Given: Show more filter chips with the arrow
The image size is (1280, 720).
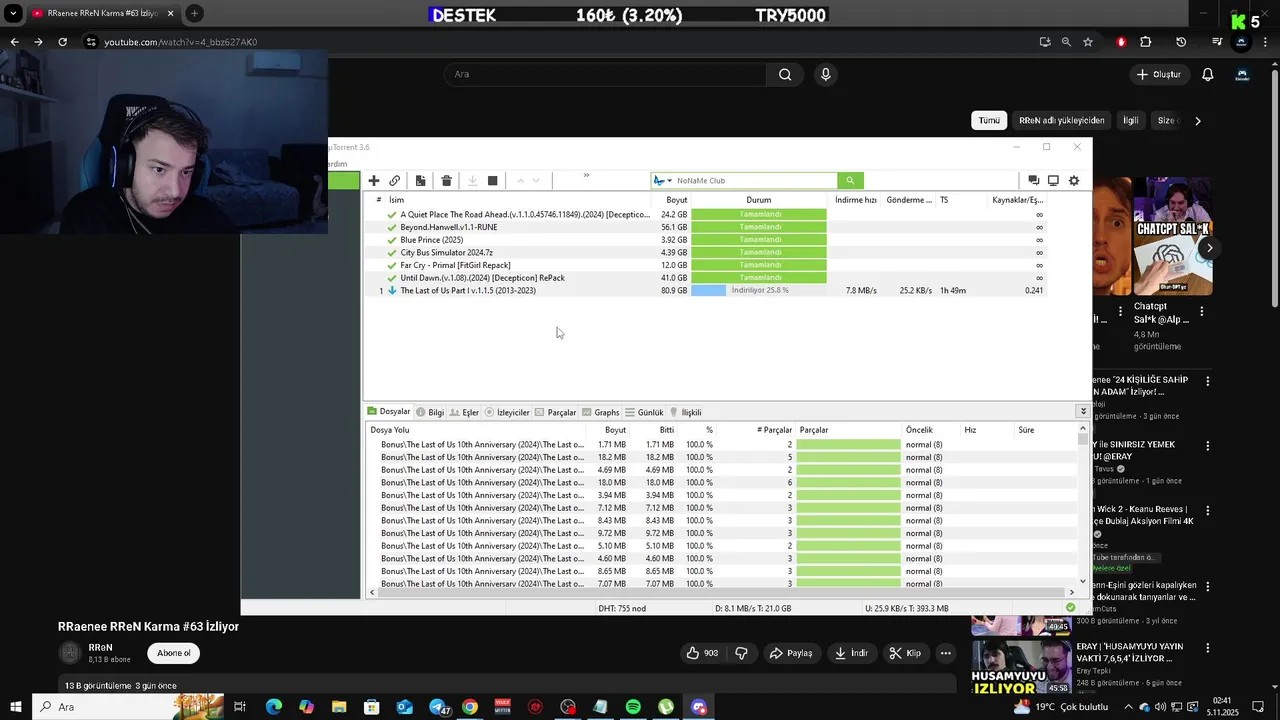Looking at the screenshot, I should pos(1198,121).
